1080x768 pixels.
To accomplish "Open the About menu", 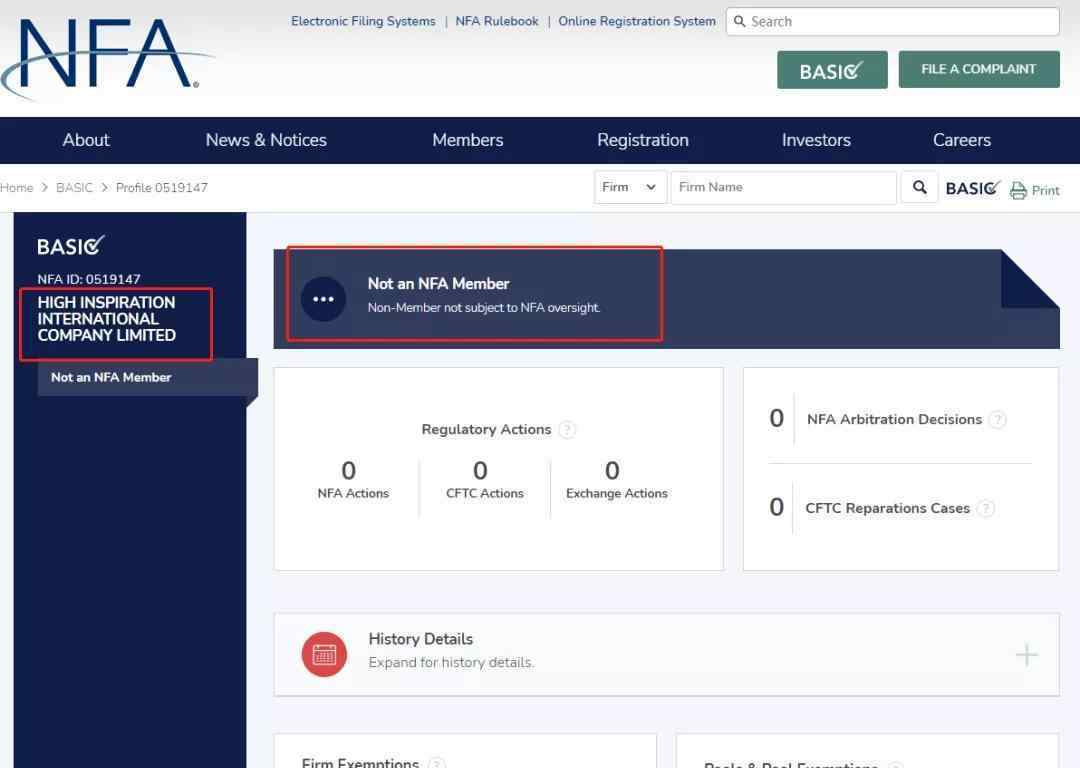I will tap(86, 140).
